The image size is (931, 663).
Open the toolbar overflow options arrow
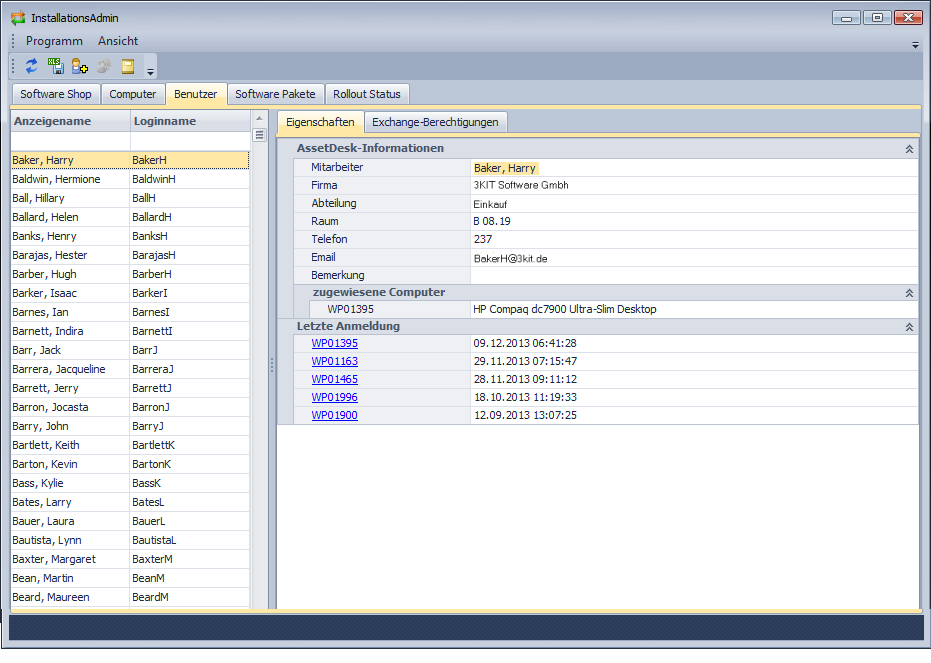click(151, 71)
